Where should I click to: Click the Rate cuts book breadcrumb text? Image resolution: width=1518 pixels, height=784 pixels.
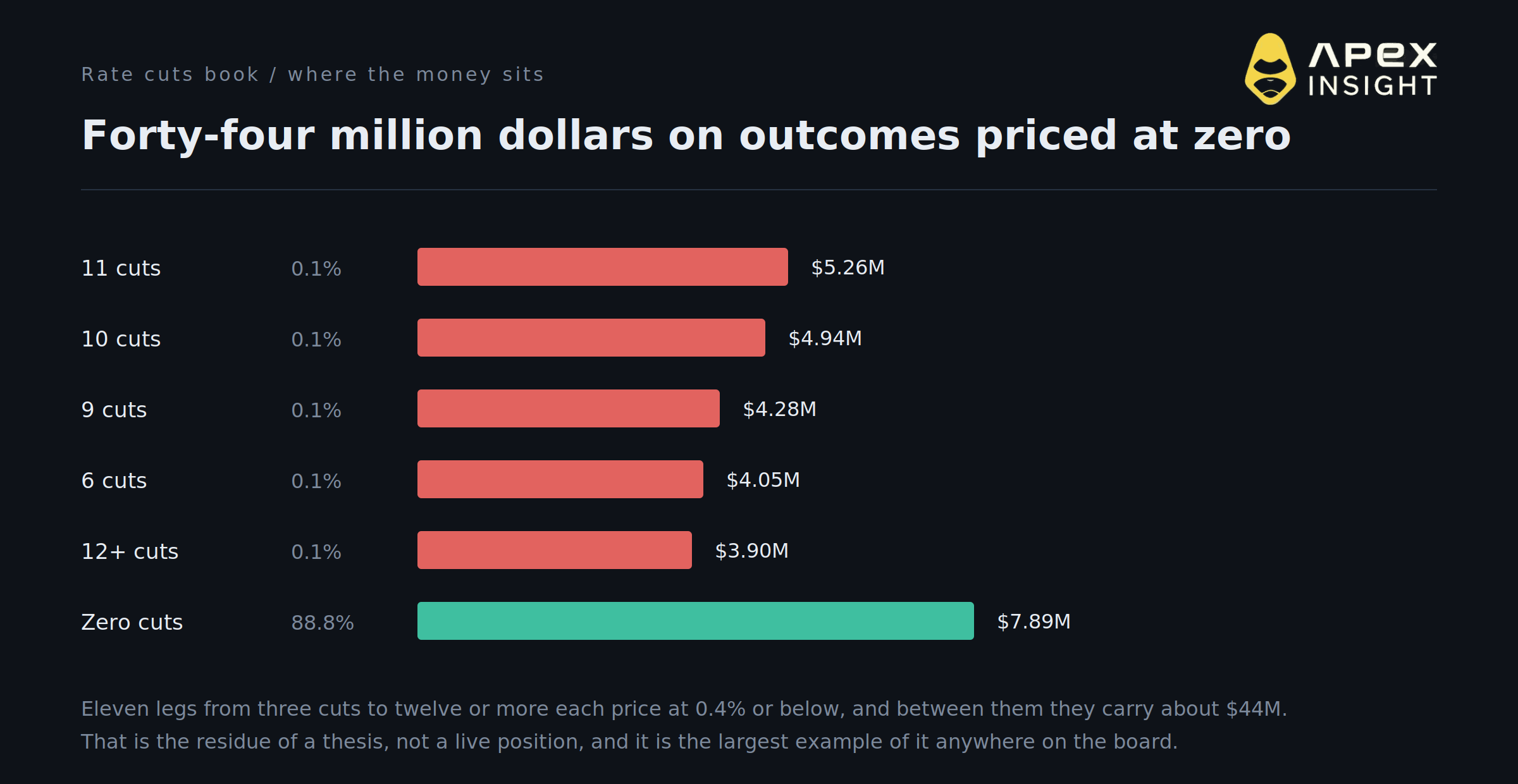click(170, 75)
